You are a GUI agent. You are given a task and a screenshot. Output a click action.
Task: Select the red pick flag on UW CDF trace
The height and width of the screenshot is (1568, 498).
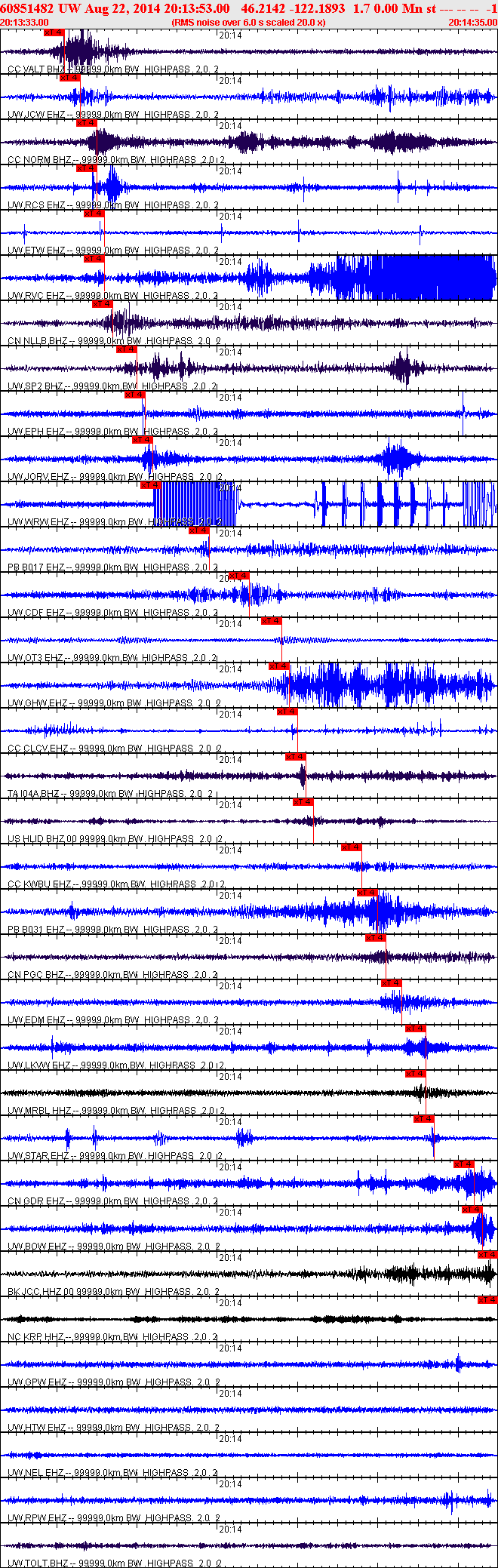239,576
